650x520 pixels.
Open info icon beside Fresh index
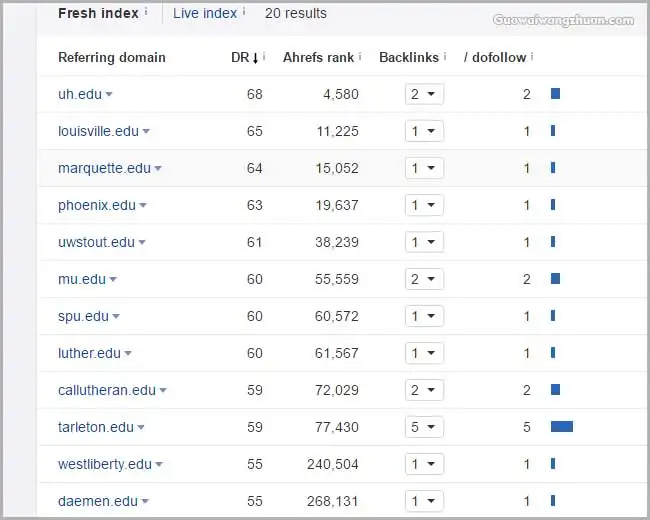146,12
